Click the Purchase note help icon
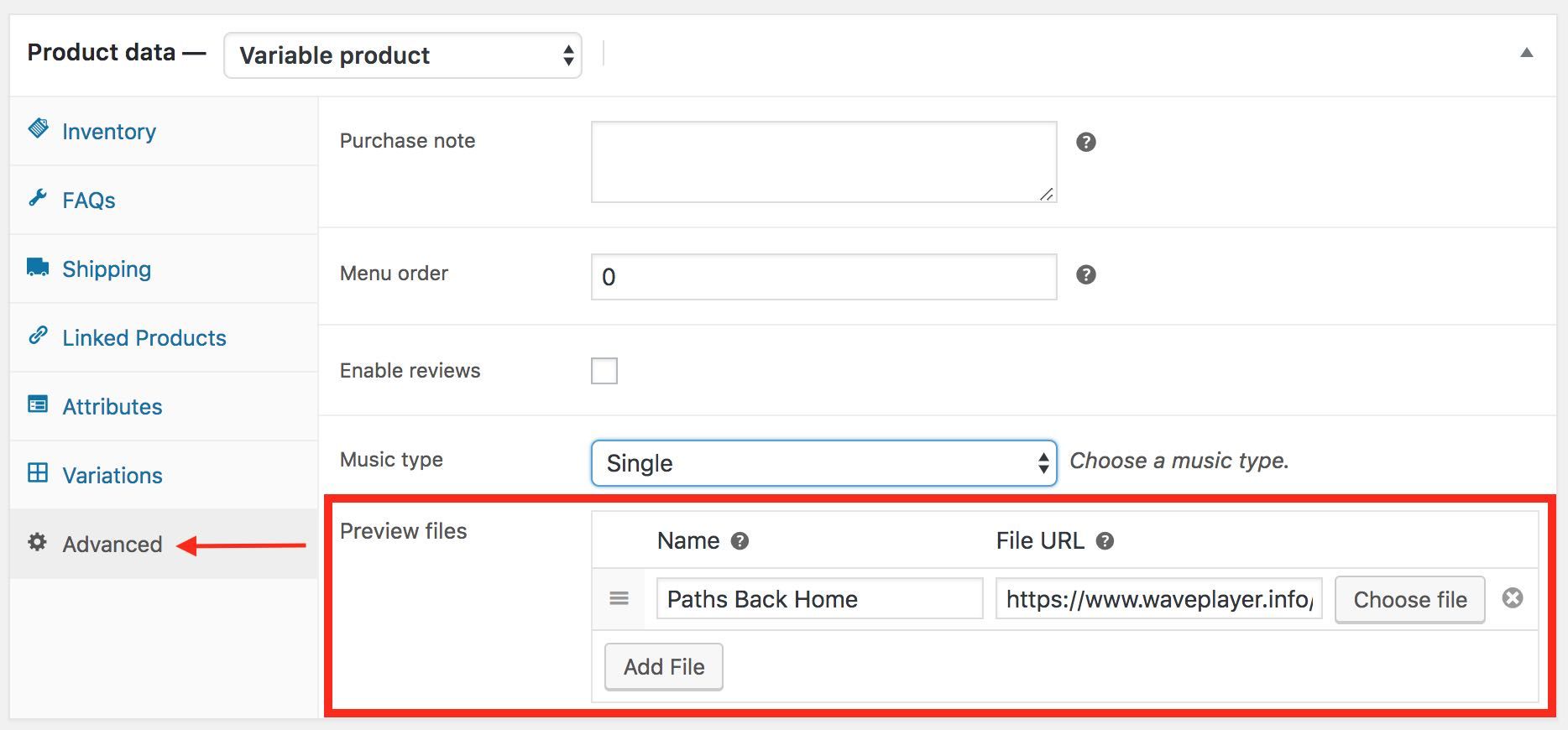The height and width of the screenshot is (730, 1568). coord(1085,142)
